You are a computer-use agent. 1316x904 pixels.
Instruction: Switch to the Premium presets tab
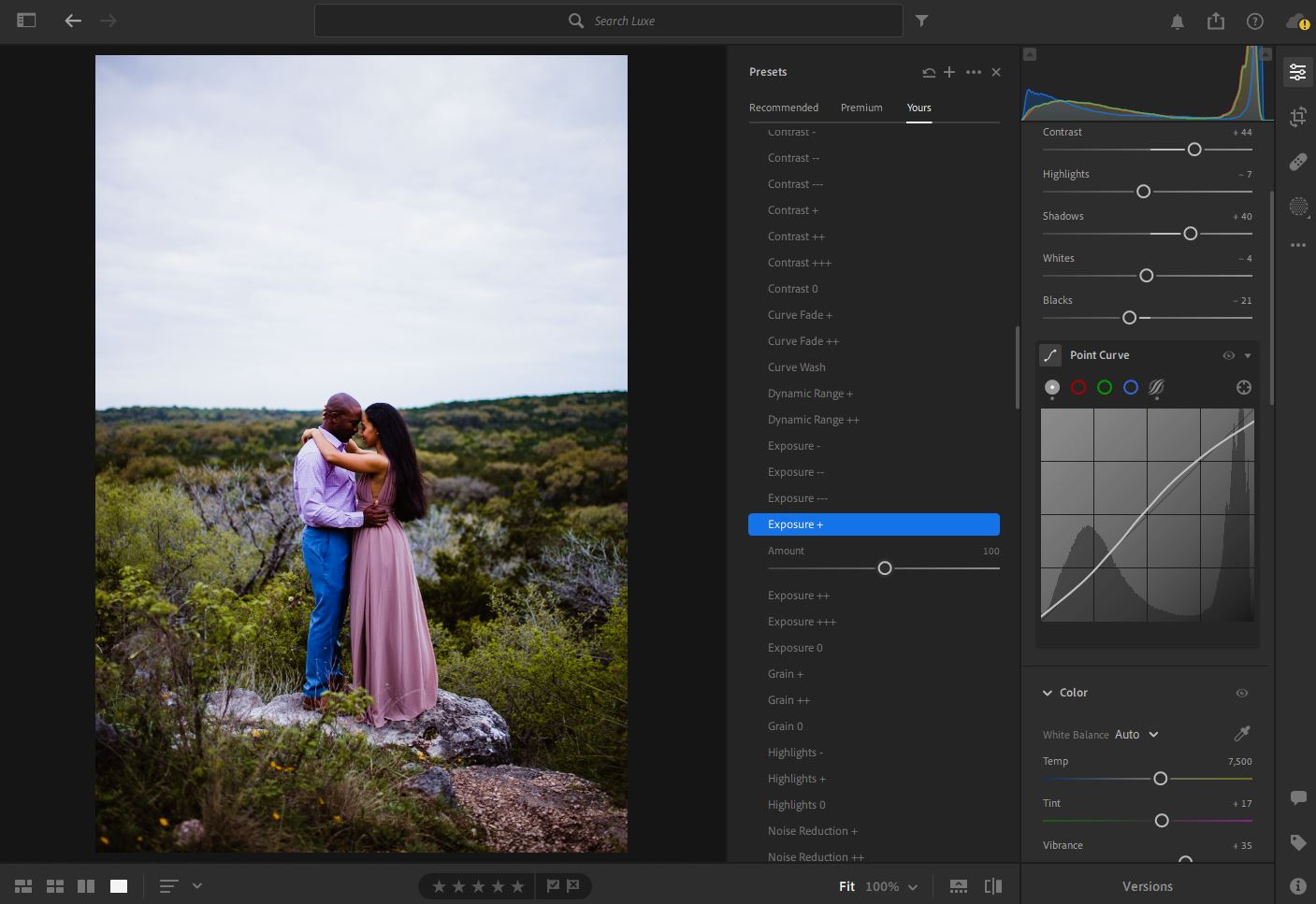click(860, 108)
